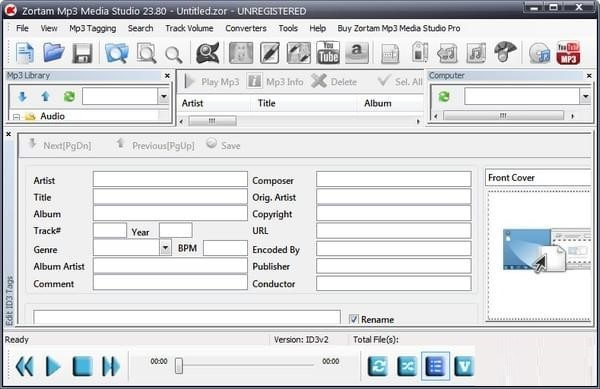
Task: Open the Converters menu
Action: [x=246, y=28]
